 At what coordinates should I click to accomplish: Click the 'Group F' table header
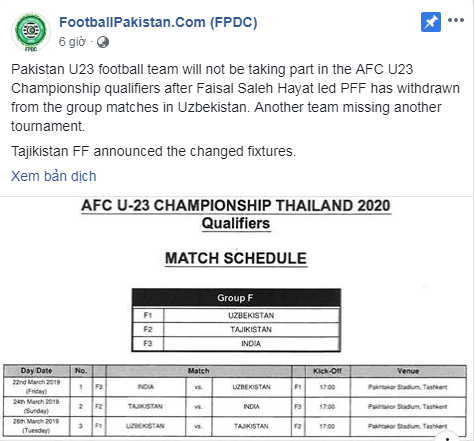pyautogui.click(x=236, y=298)
